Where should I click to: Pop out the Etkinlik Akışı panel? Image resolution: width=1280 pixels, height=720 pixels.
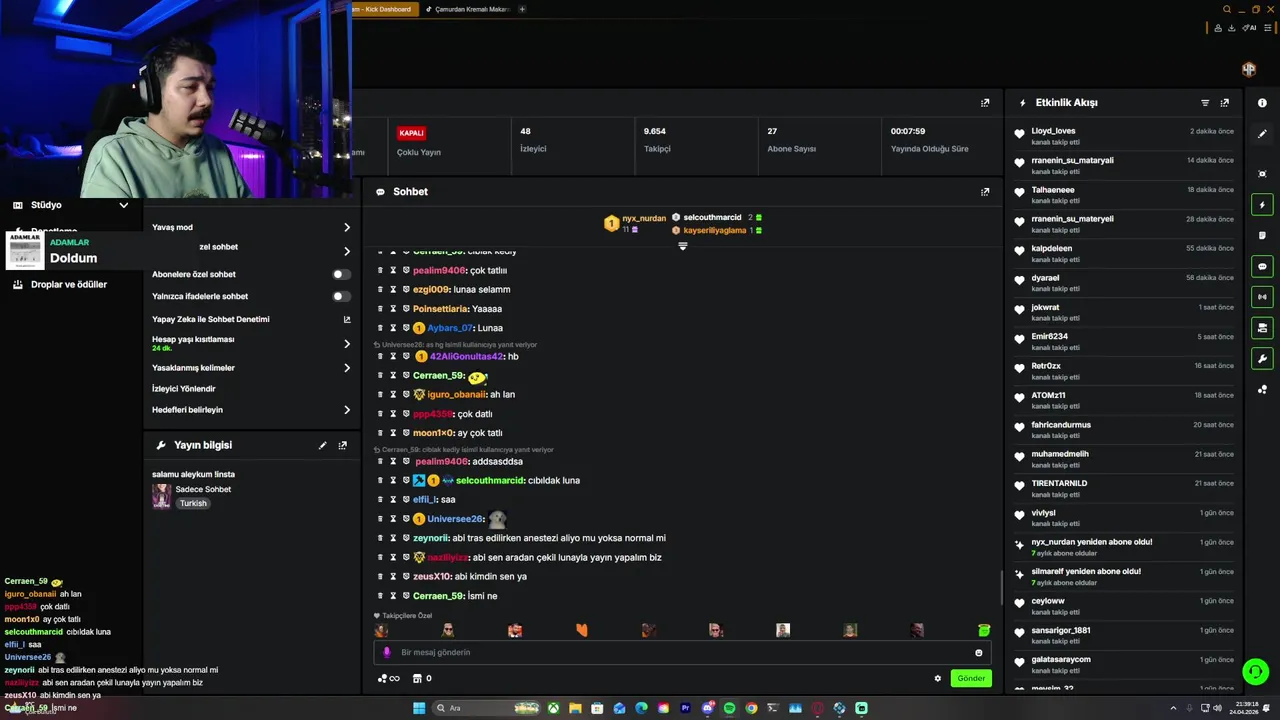[1225, 103]
